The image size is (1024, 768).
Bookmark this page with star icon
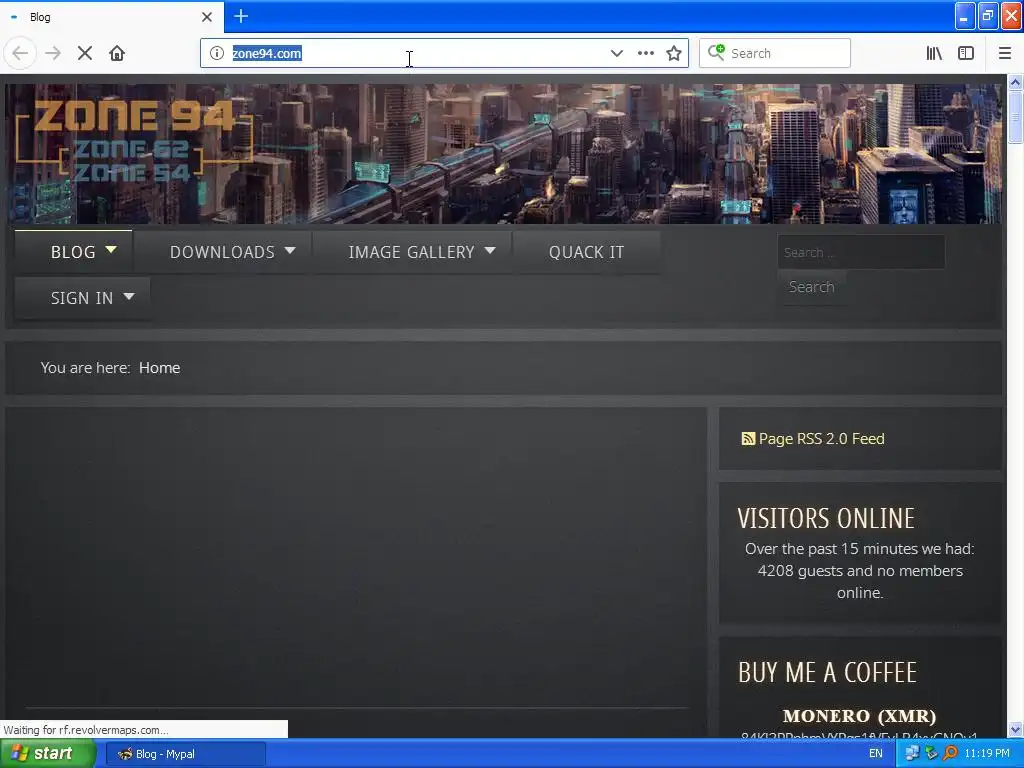tap(674, 53)
